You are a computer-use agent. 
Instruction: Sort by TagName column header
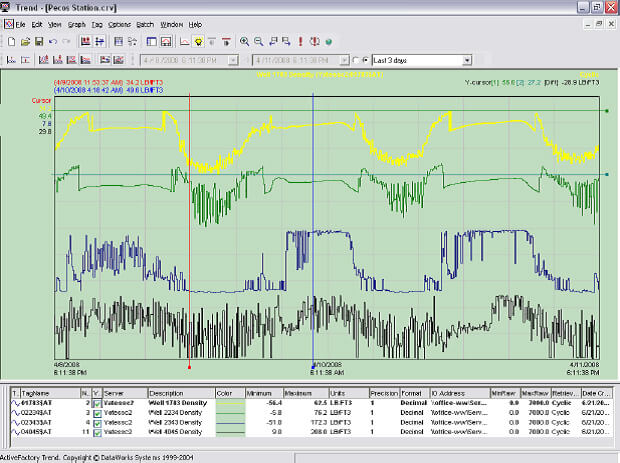[50, 393]
